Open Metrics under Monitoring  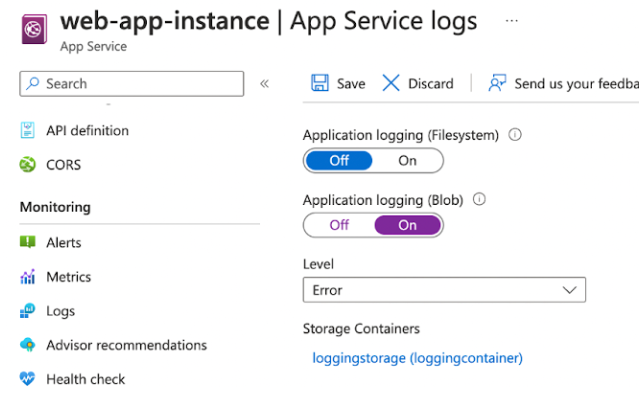69,277
